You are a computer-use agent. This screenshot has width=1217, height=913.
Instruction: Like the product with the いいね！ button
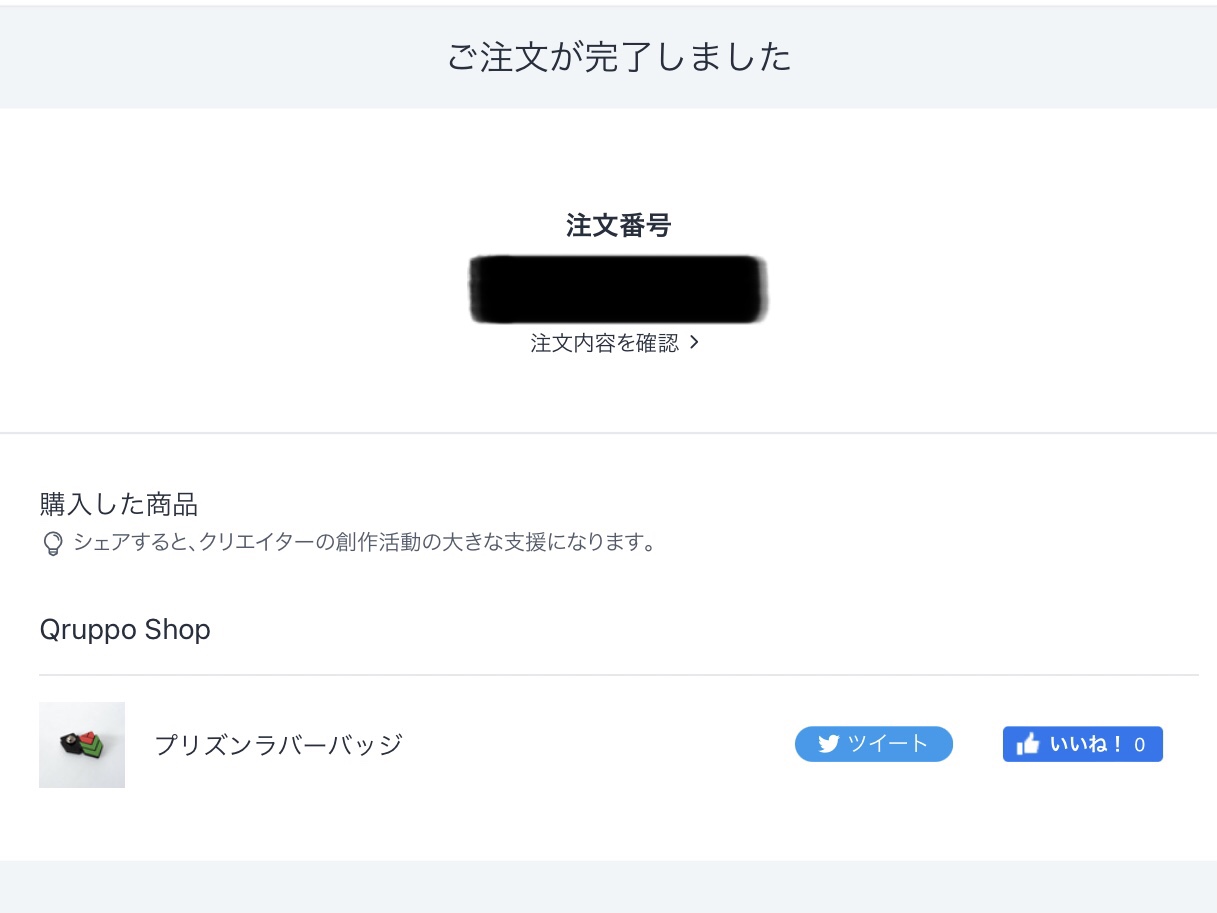click(1083, 744)
